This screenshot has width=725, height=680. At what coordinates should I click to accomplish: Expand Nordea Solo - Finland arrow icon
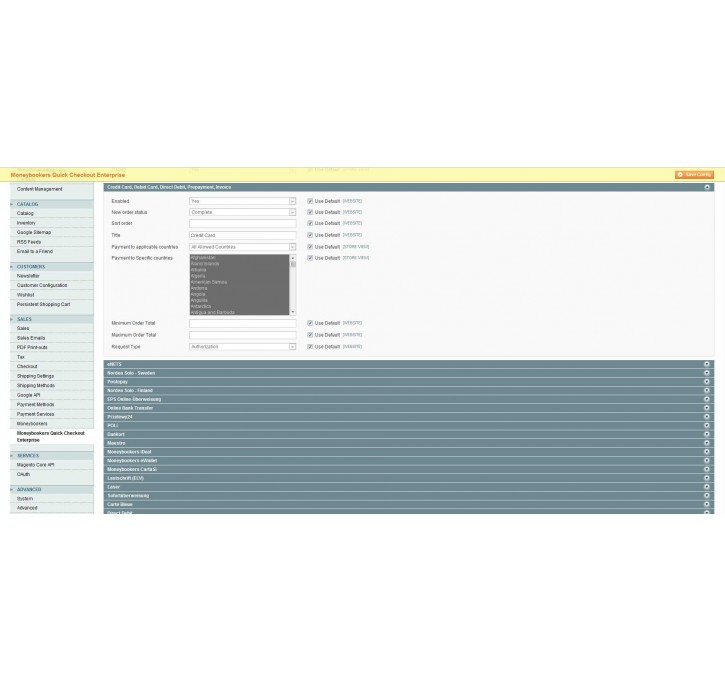(707, 391)
